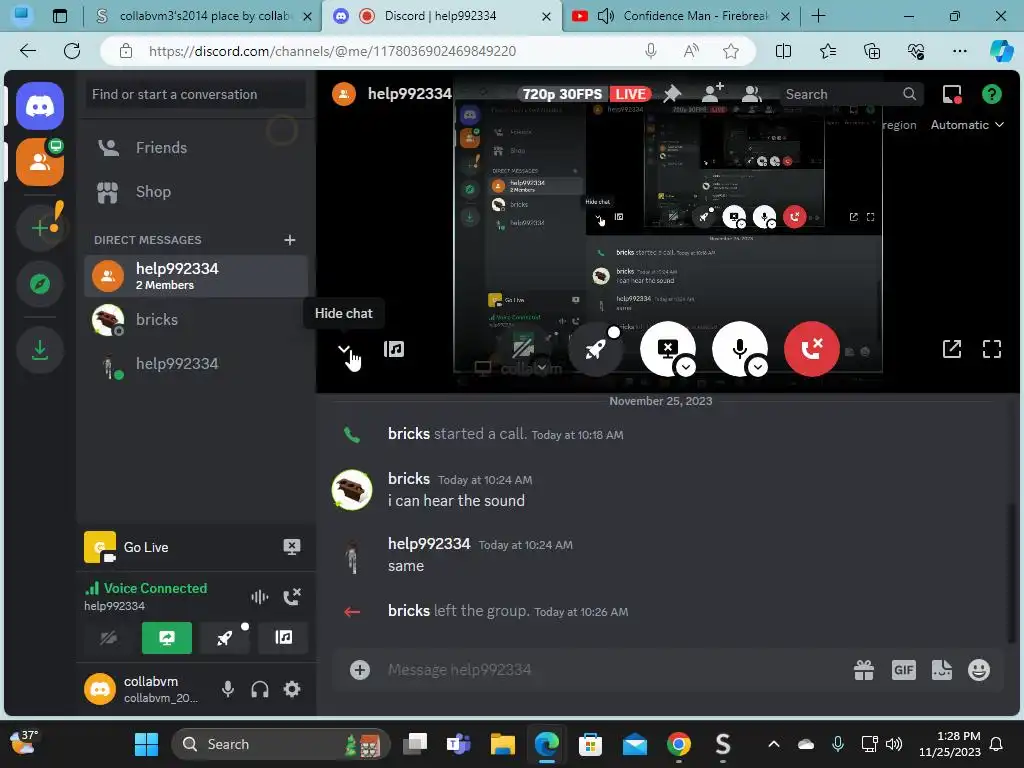
Task: Click Voice Connected status text
Action: [x=155, y=588]
